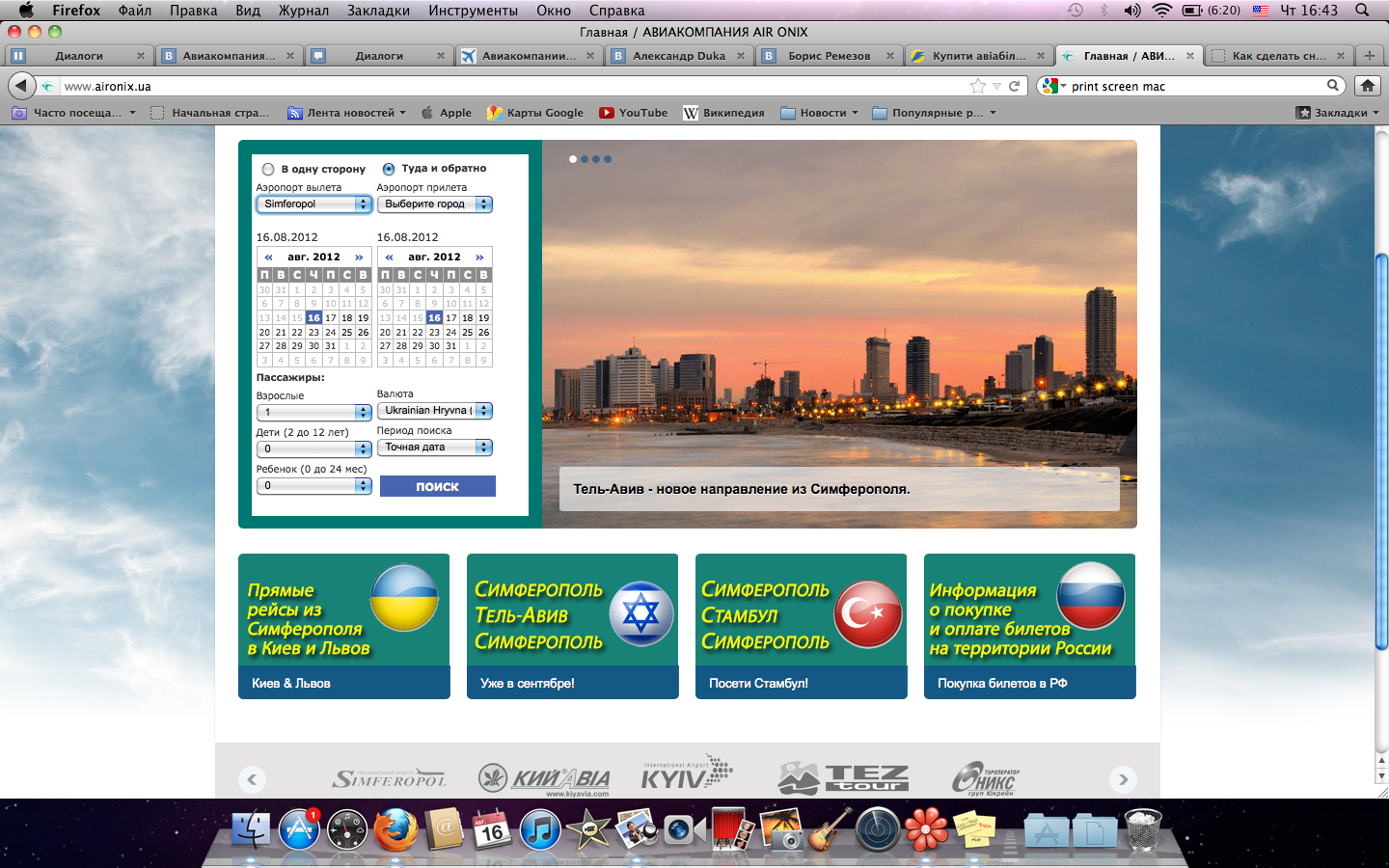Click the browser back arrow button
Screen dimensions: 1389x868
pyautogui.click(x=20, y=86)
